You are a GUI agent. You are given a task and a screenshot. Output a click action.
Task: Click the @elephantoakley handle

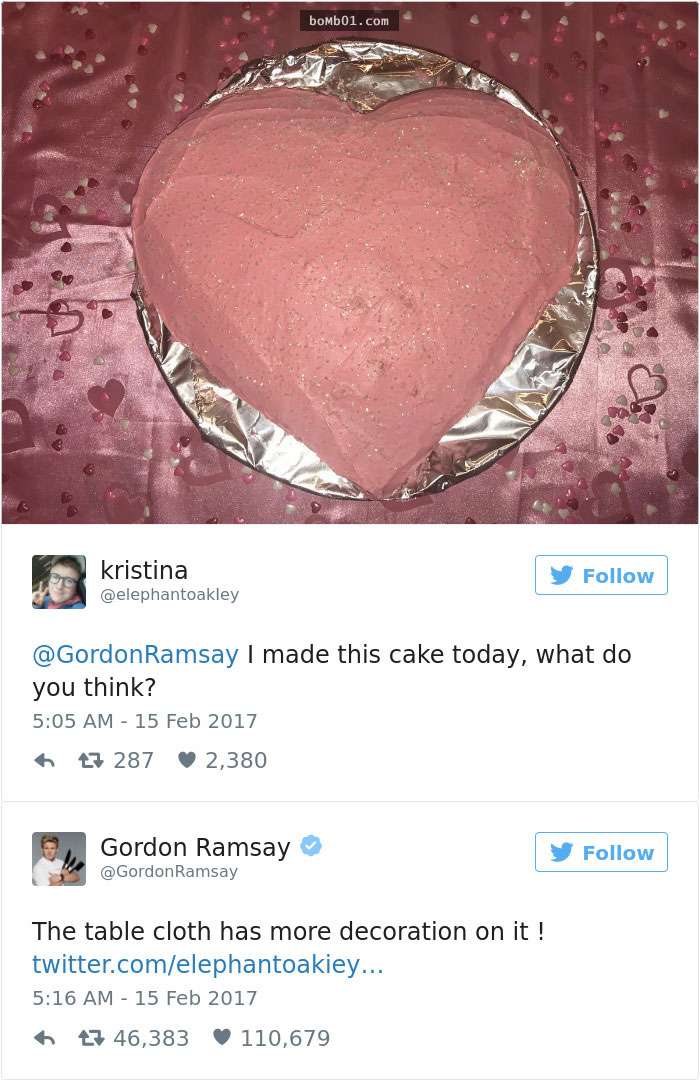170,595
